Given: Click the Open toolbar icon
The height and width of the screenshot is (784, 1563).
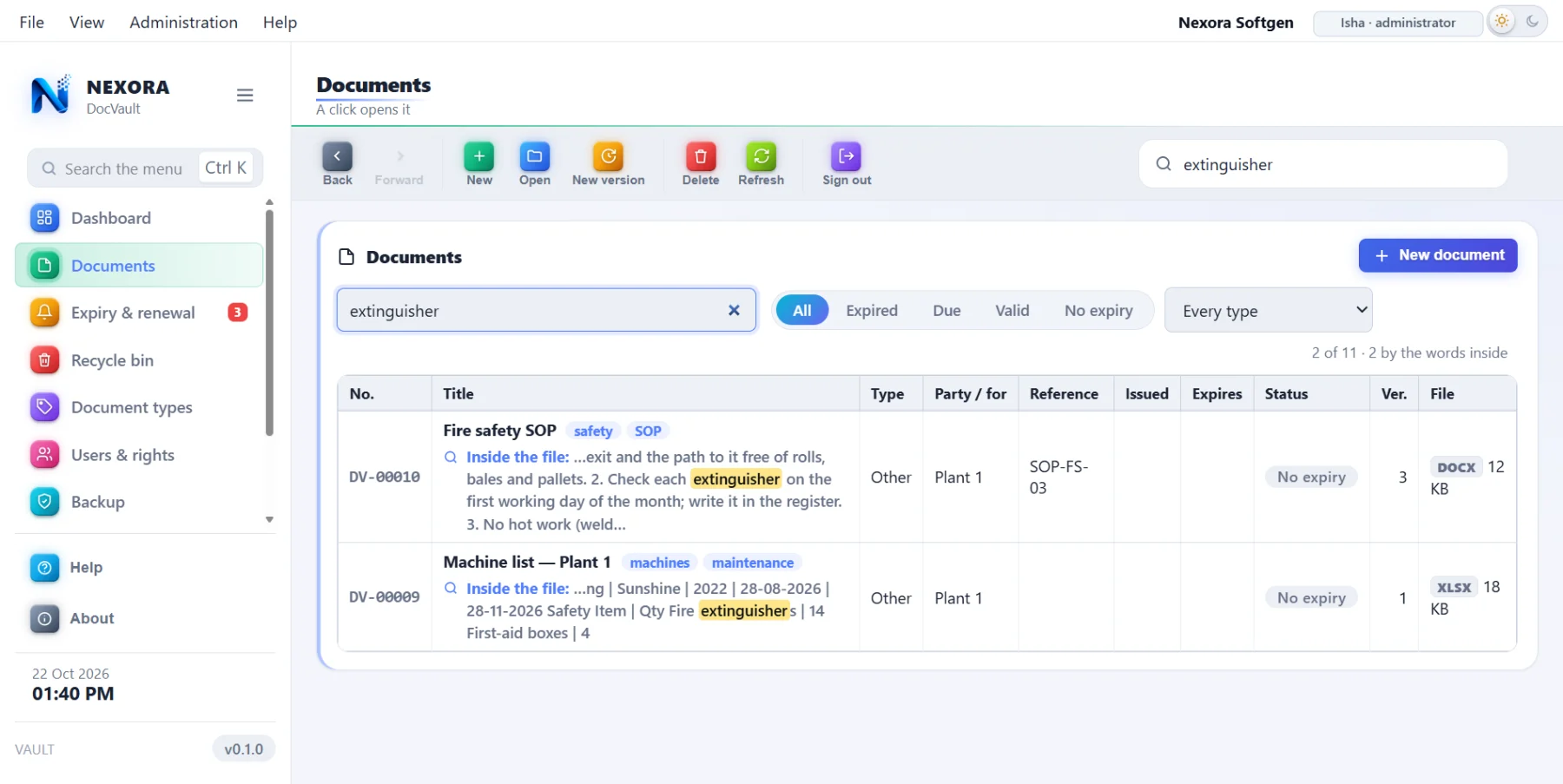Looking at the screenshot, I should pos(534,157).
